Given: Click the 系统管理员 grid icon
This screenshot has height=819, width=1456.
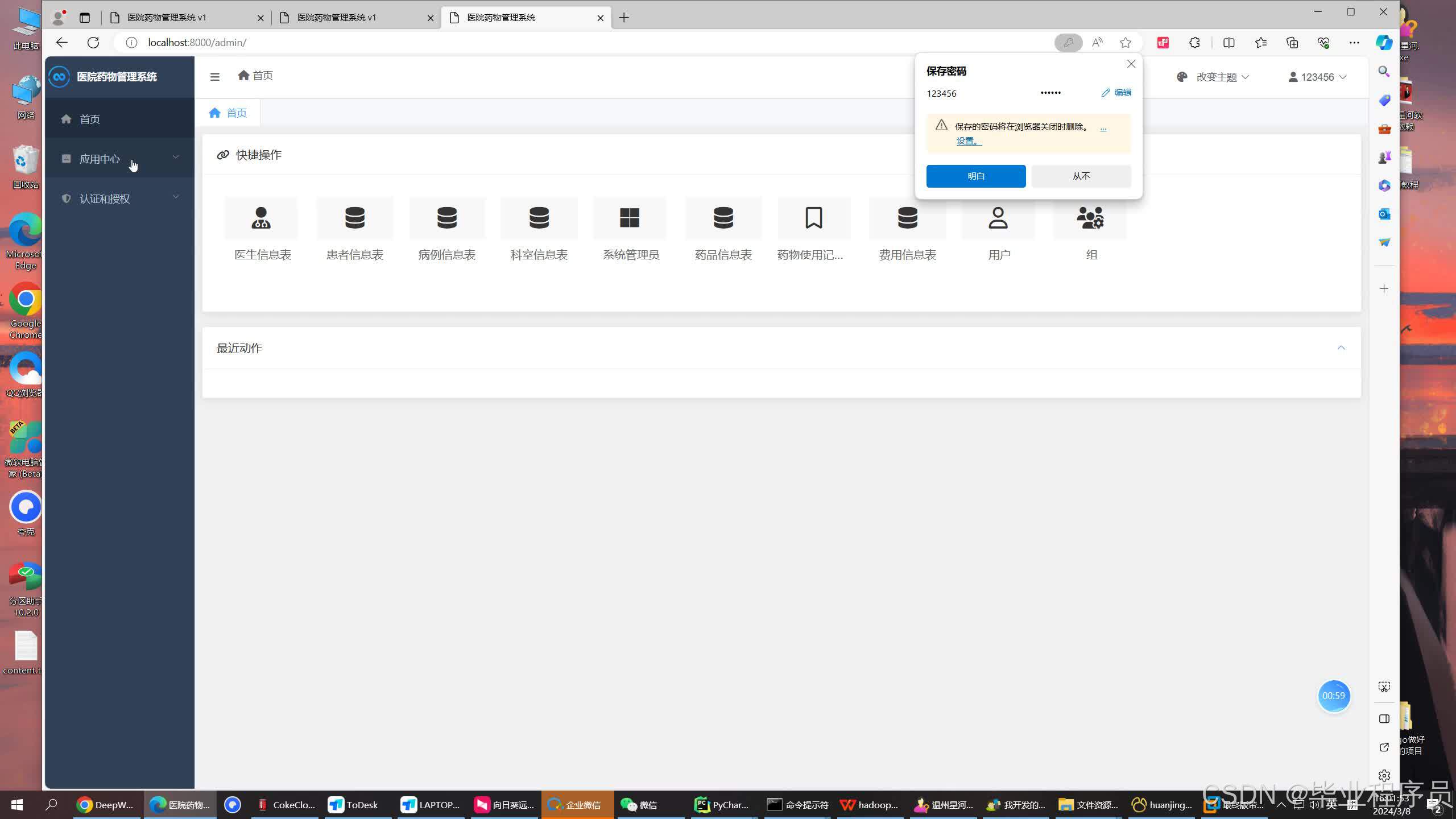Looking at the screenshot, I should pos(630,218).
